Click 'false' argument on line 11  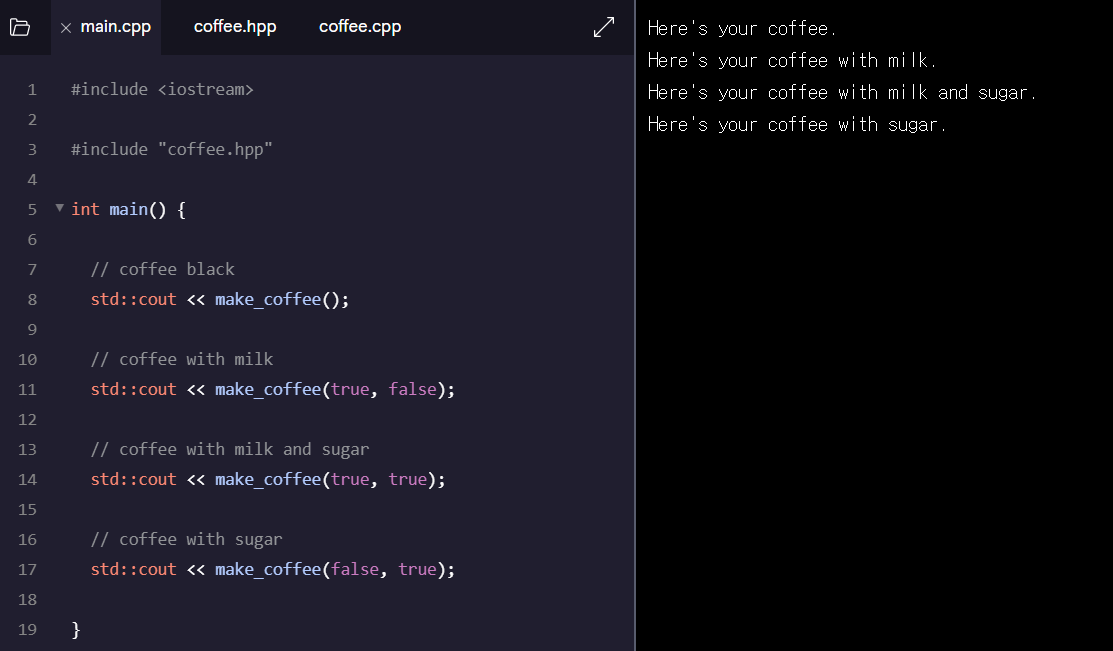click(412, 389)
